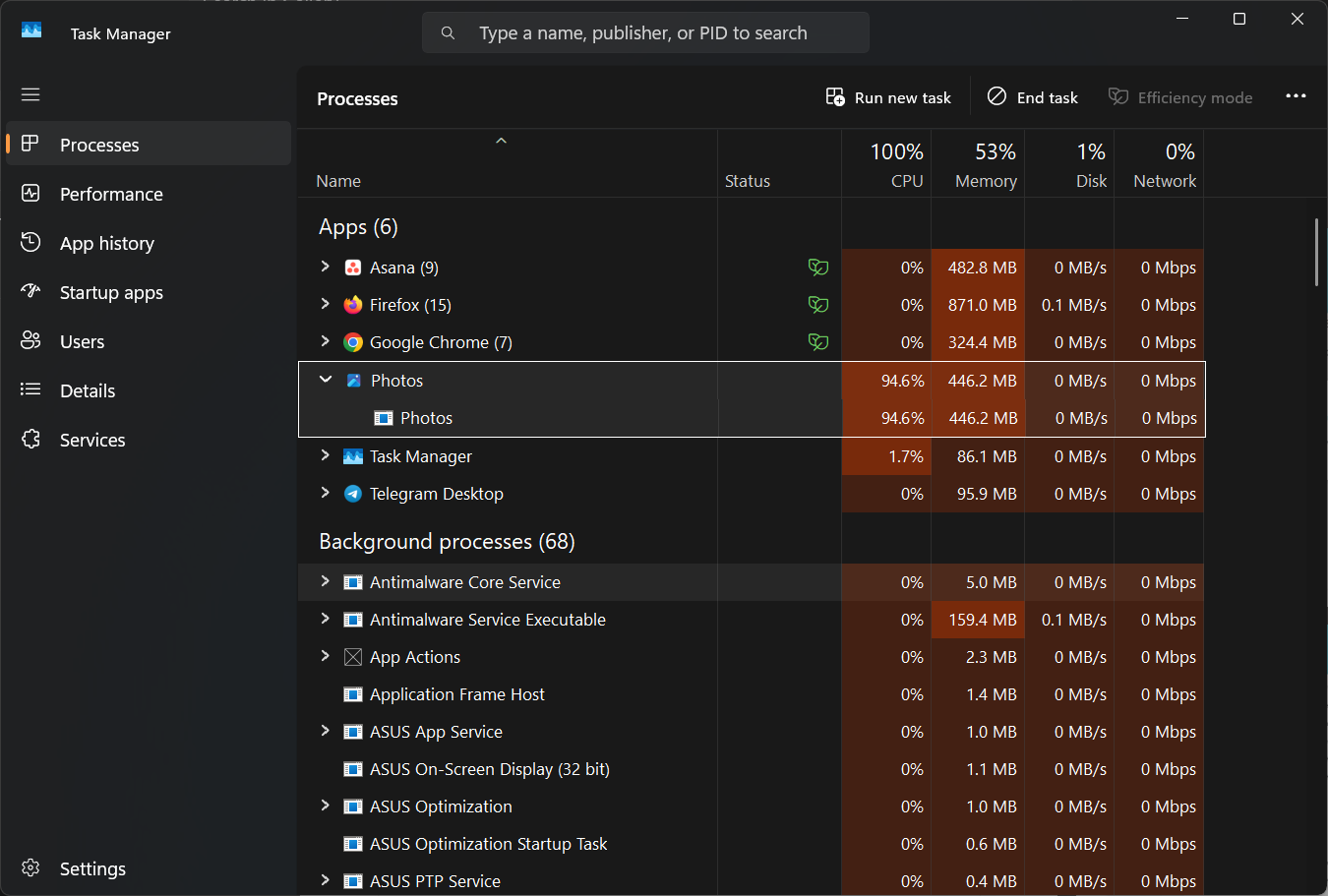Screen dimensions: 1328x896
Task: Click the App Actions process icon
Action: [353, 657]
